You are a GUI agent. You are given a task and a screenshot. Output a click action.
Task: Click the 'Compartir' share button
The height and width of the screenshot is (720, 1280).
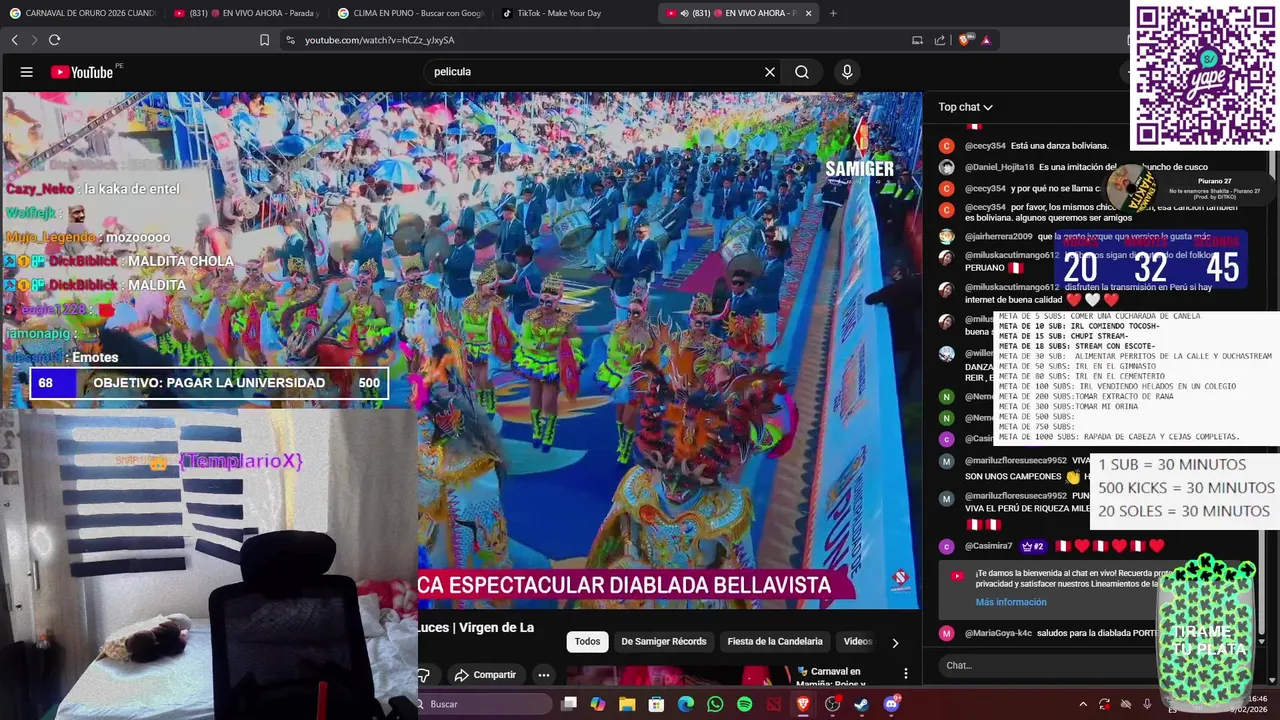coord(485,675)
